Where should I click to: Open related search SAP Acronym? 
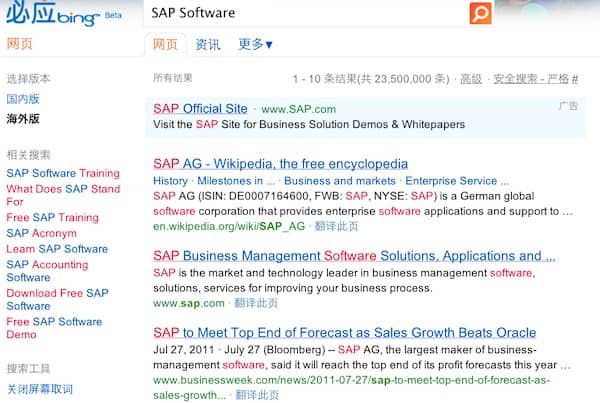click(41, 233)
